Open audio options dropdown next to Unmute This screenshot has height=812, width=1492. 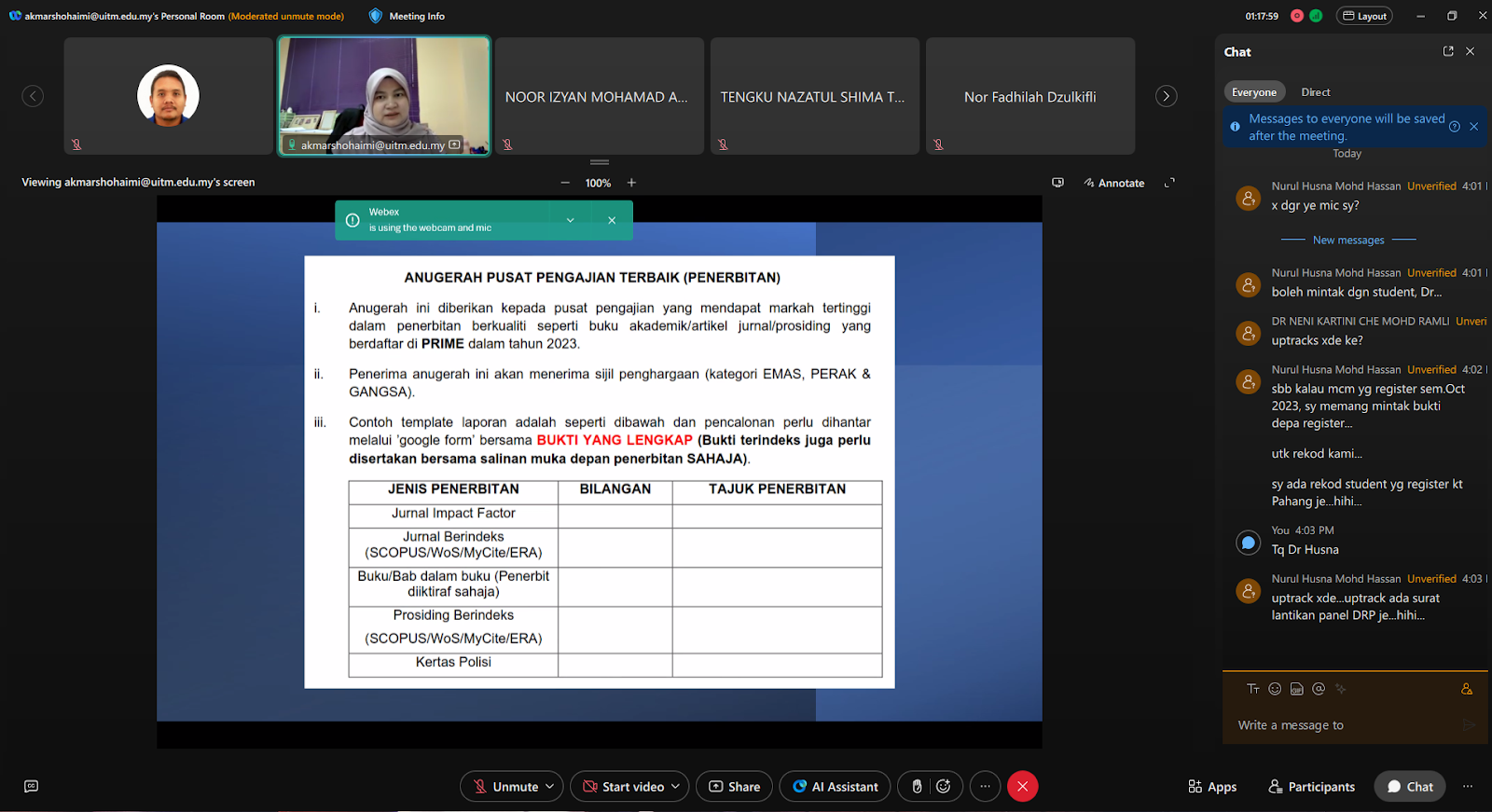pos(550,786)
